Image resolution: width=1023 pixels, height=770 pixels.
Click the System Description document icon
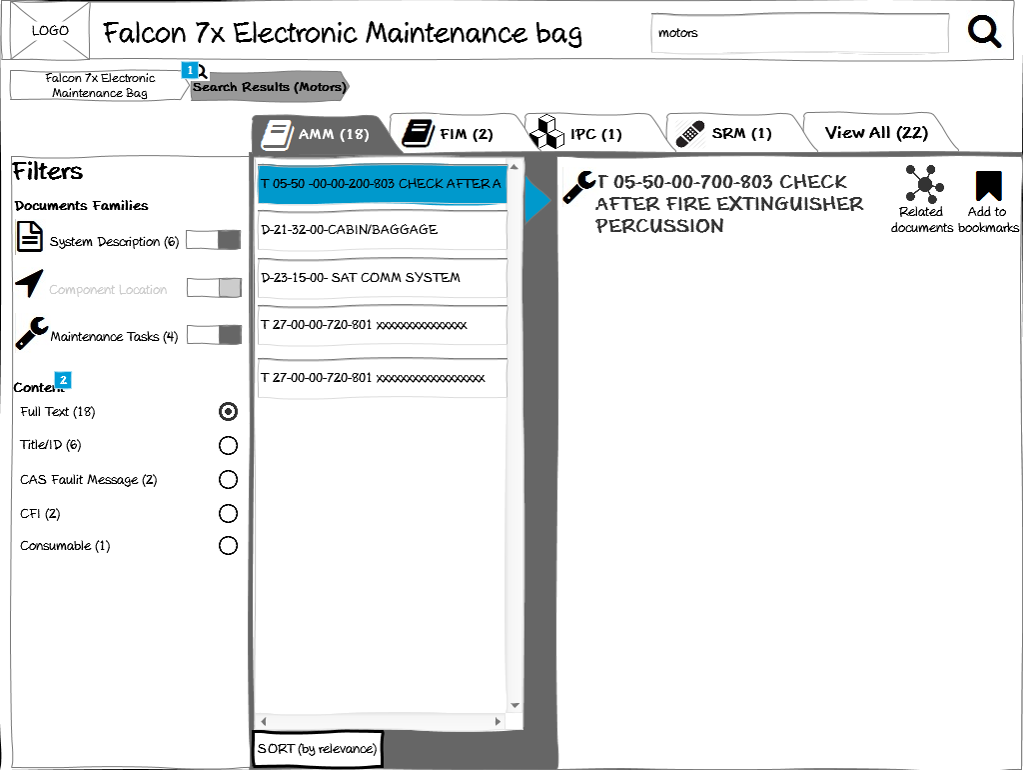coord(31,238)
